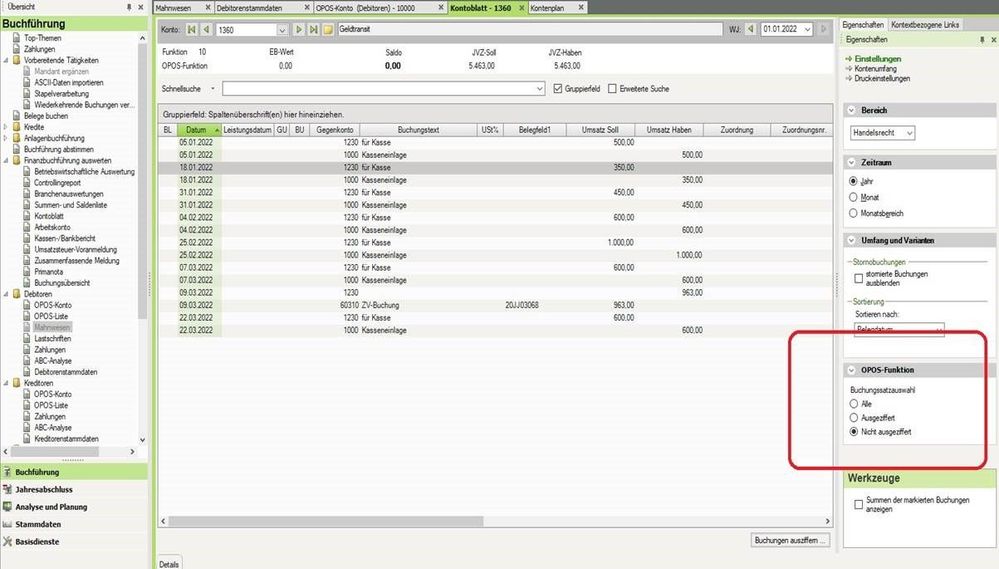The width and height of the screenshot is (999, 569).
Task: Jump to first account with Konto navigation arrow
Action: (192, 31)
